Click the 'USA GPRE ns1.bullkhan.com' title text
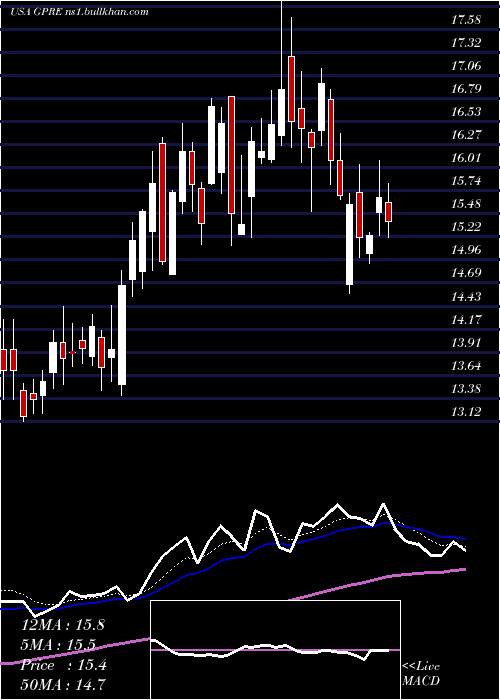The image size is (500, 700). coord(79,12)
